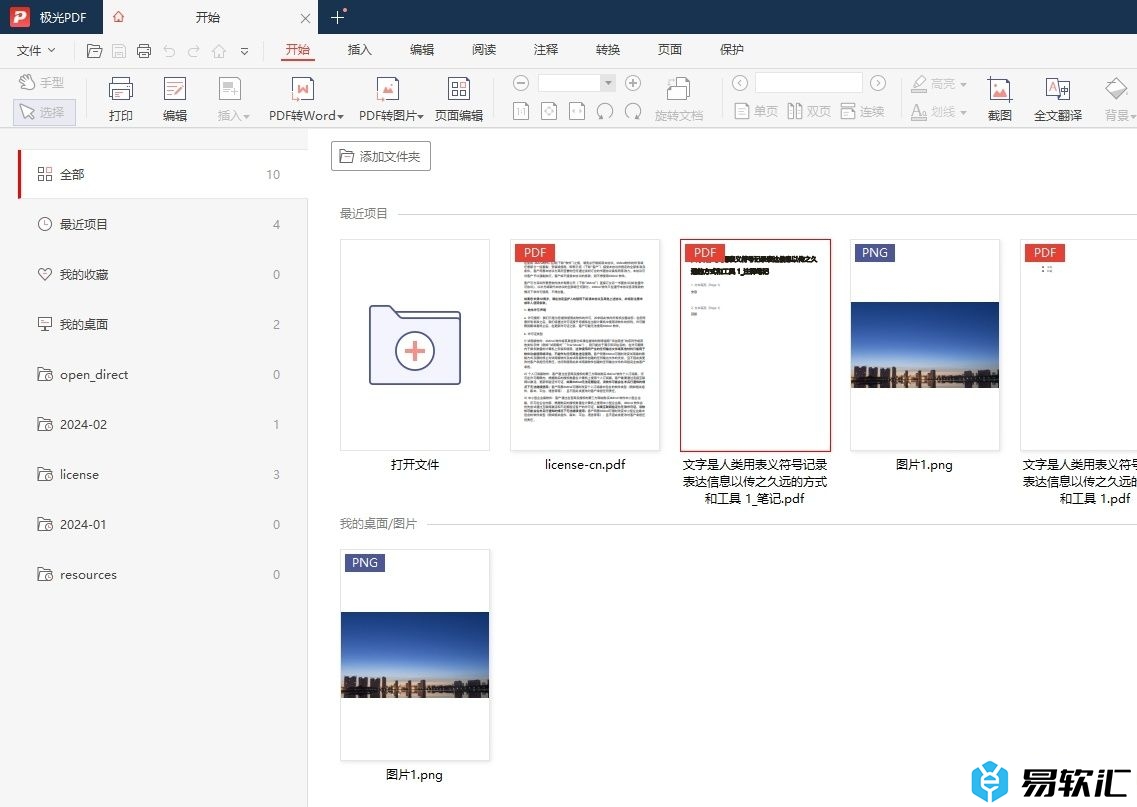
Task: Click the rotate clockwise icon
Action: click(633, 111)
